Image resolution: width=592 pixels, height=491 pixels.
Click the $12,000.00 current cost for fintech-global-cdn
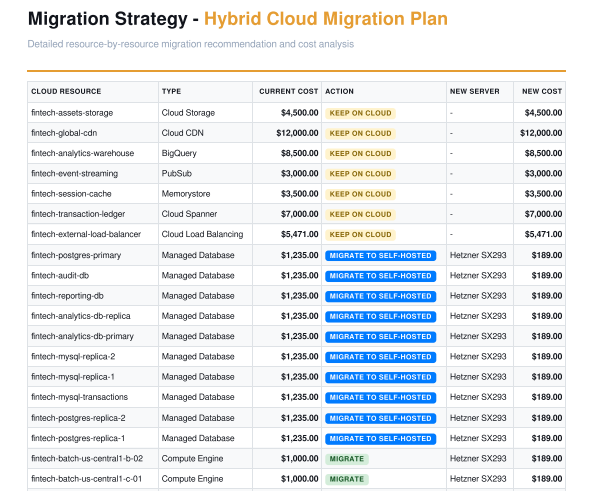click(297, 133)
